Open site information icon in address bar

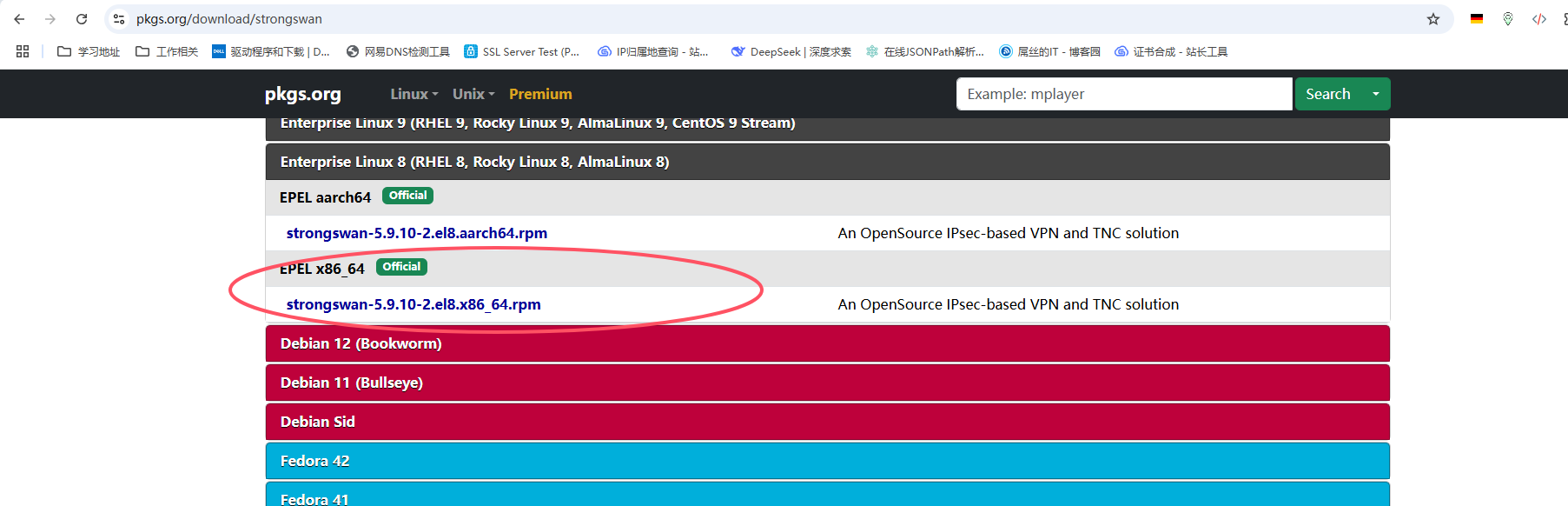pyautogui.click(x=119, y=19)
